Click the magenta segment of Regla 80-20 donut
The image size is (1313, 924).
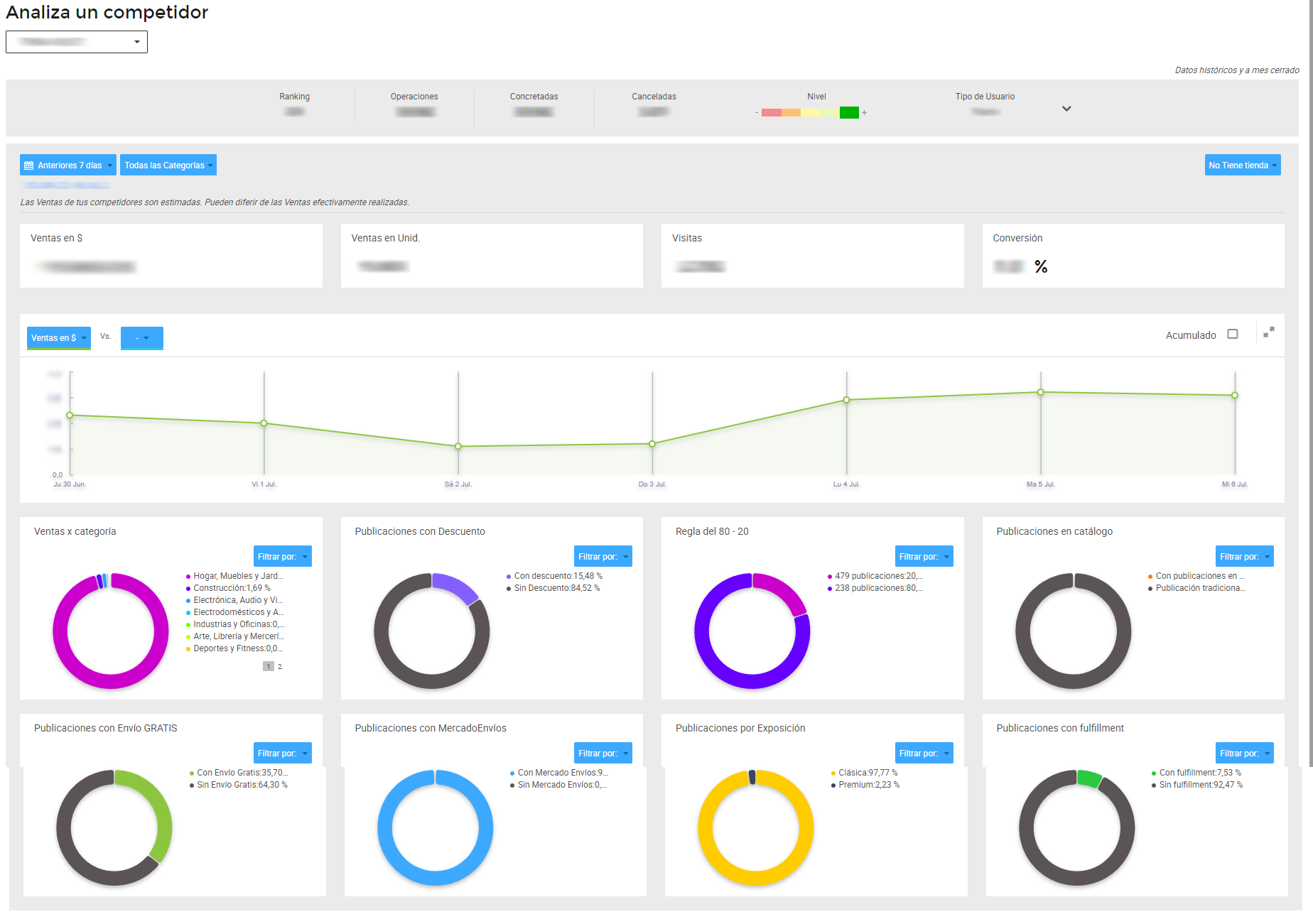point(784,589)
